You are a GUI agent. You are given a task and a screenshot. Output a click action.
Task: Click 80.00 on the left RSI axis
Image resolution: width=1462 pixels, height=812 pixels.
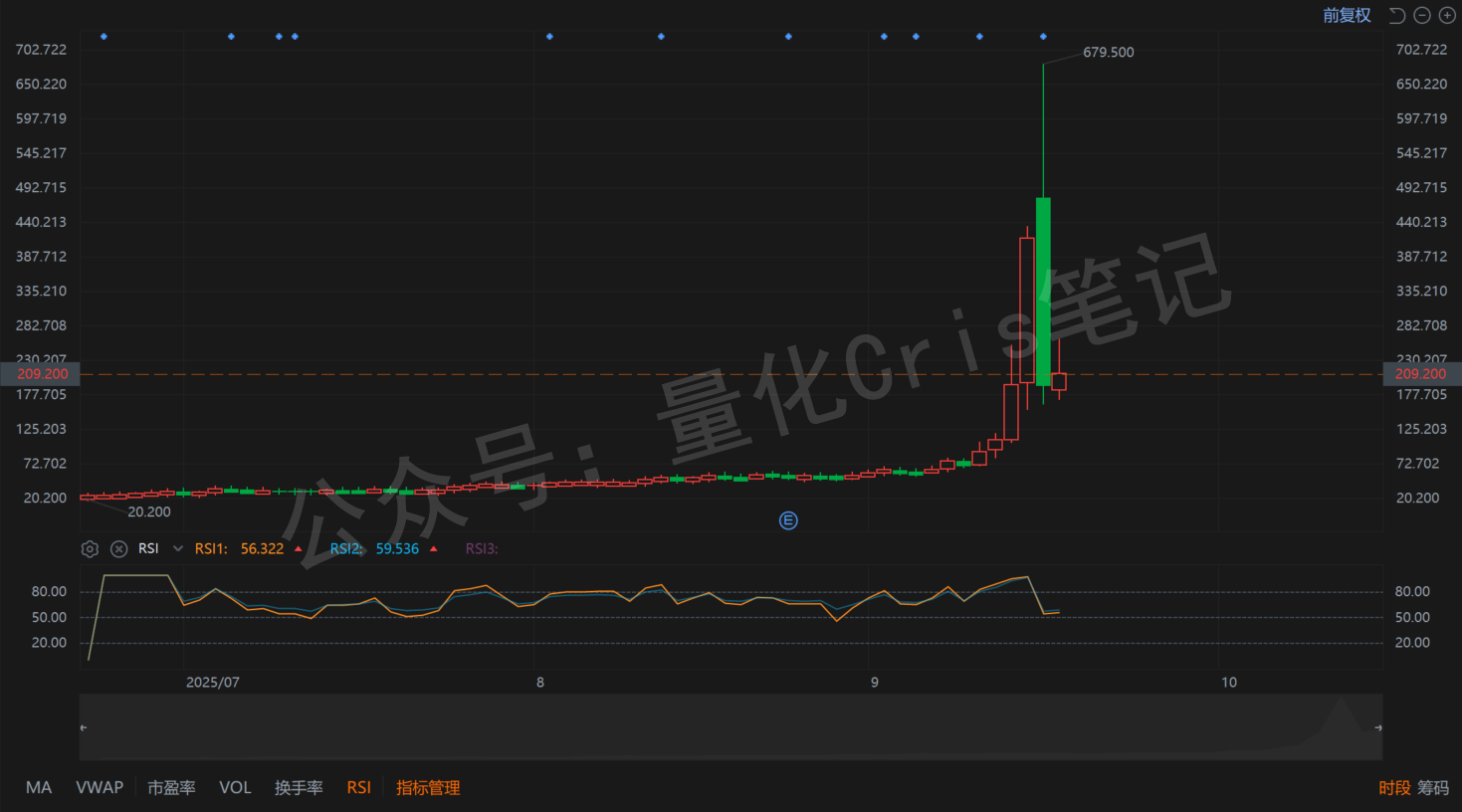pyautogui.click(x=49, y=591)
